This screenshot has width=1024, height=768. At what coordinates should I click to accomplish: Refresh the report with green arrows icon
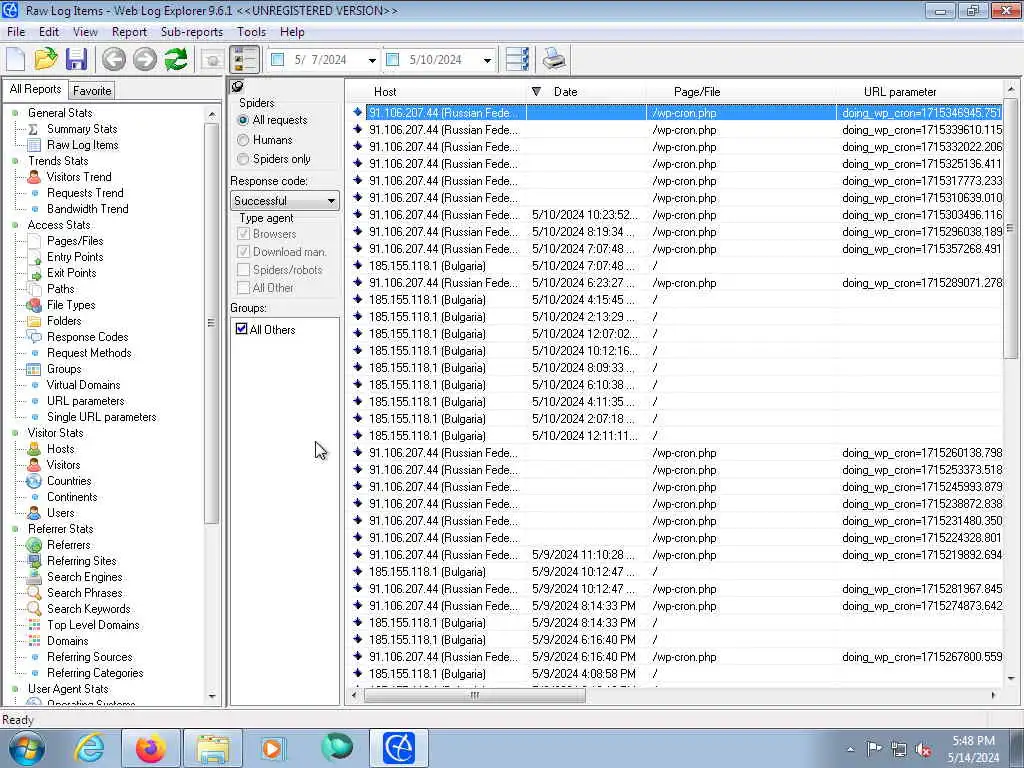176,59
